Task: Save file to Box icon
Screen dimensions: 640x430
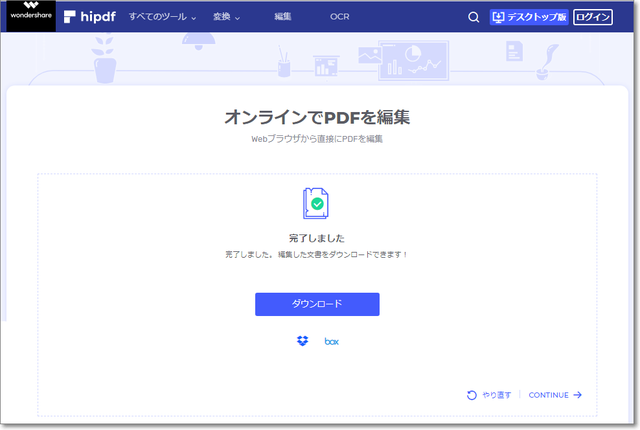Action: [332, 342]
